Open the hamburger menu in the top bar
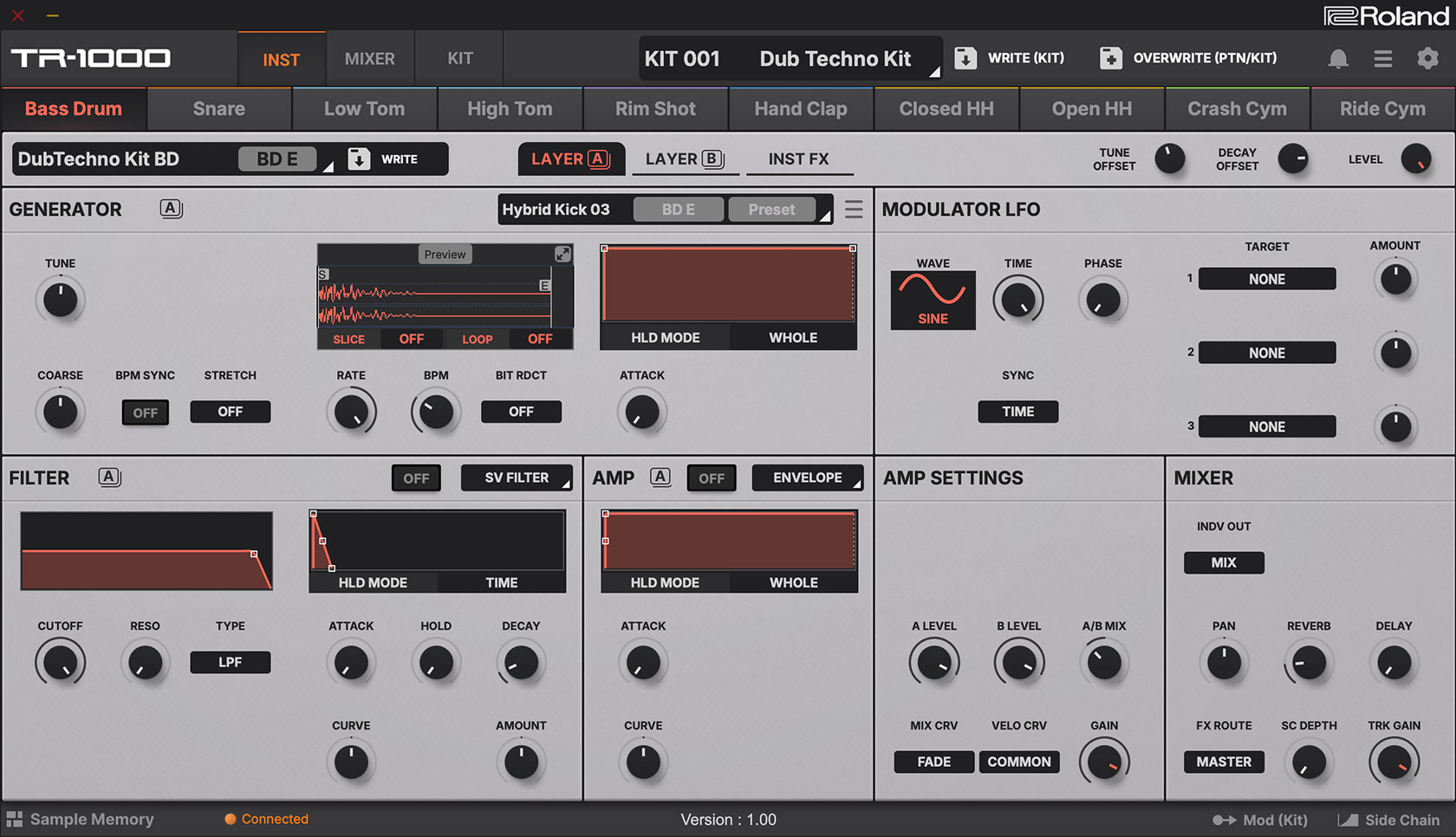 point(1382,58)
